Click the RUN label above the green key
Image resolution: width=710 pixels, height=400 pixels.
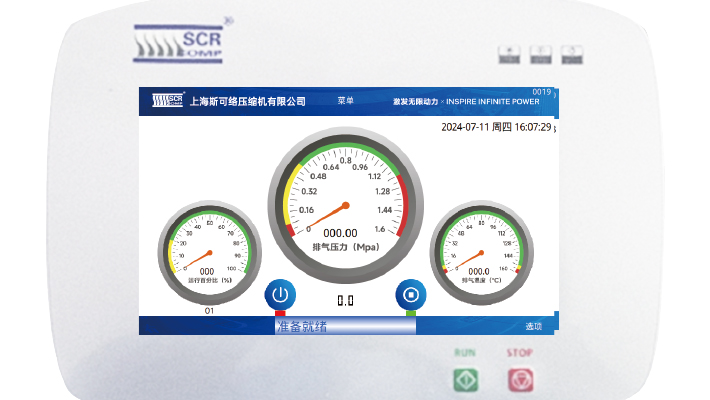[x=465, y=352]
